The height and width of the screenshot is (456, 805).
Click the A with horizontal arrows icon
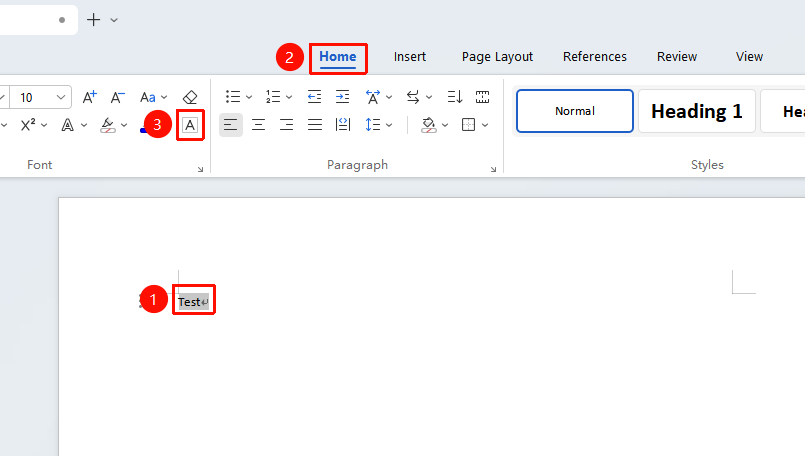(x=373, y=97)
